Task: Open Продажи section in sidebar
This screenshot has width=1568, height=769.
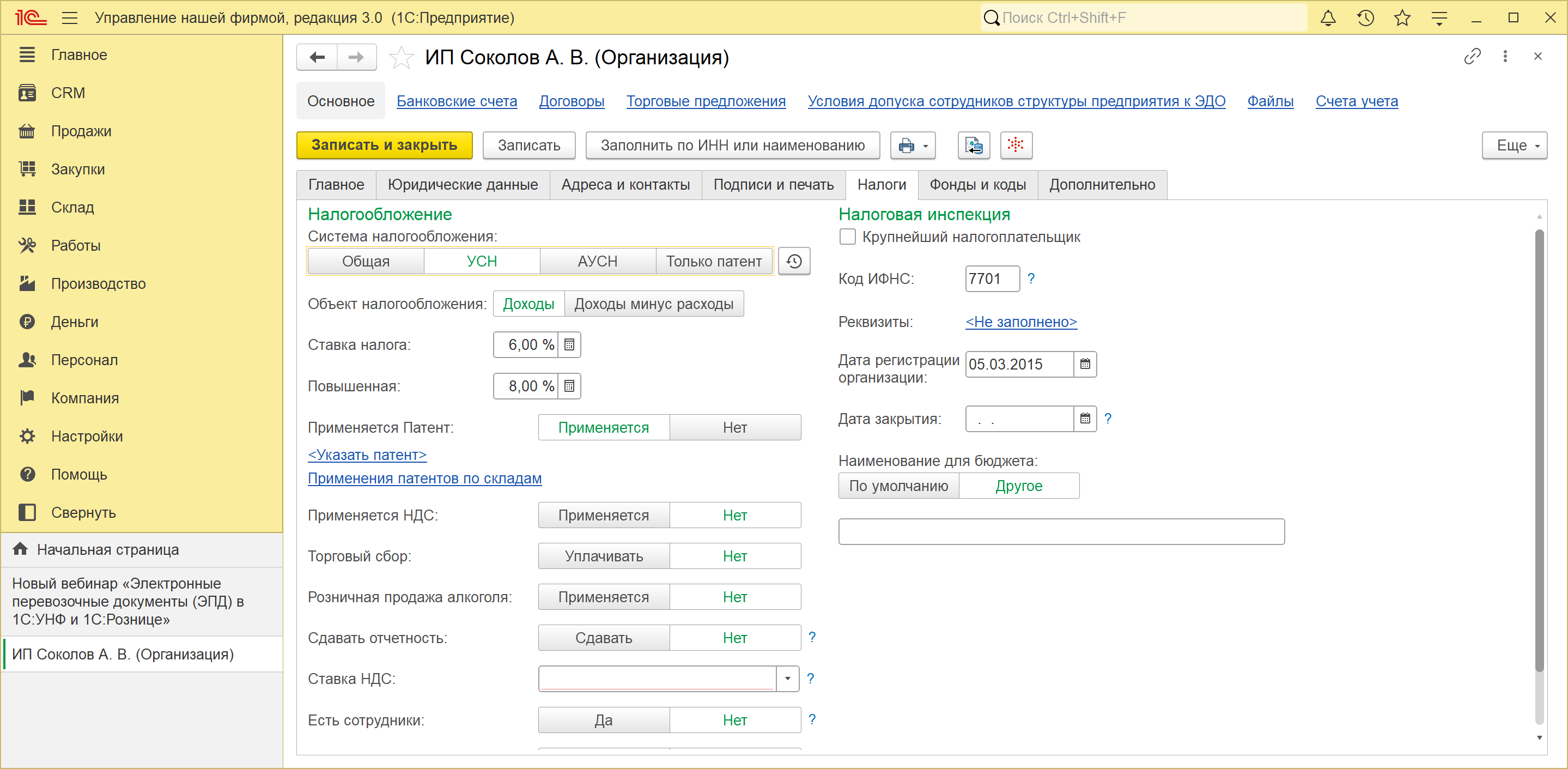Action: tap(142, 131)
